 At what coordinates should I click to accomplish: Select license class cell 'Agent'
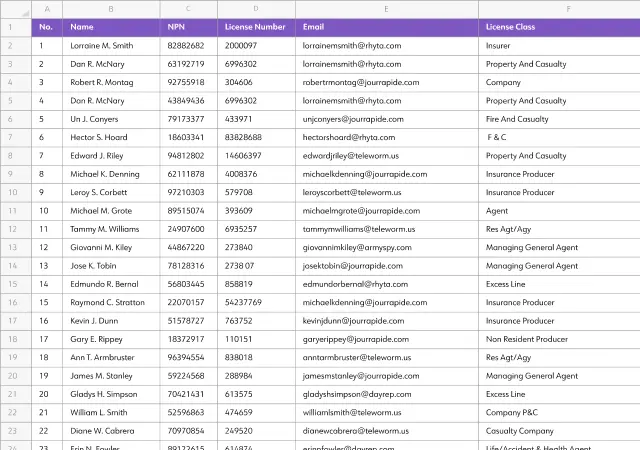[x=559, y=211]
